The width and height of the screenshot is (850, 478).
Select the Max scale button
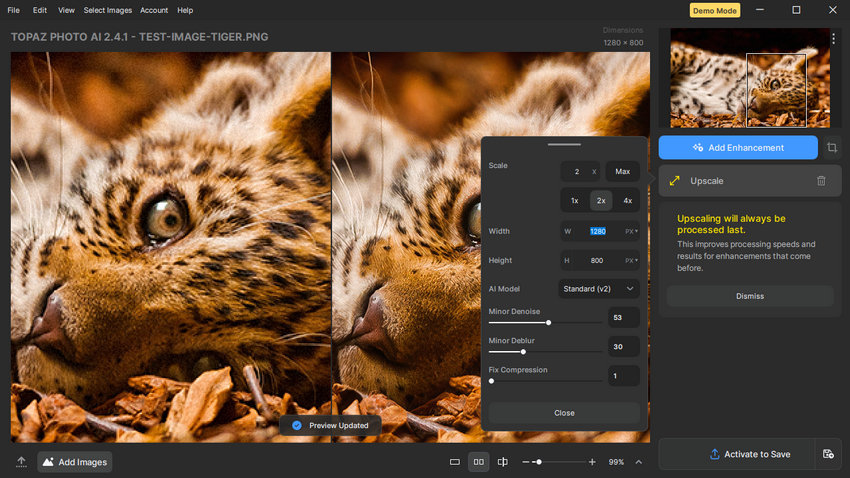pos(622,171)
